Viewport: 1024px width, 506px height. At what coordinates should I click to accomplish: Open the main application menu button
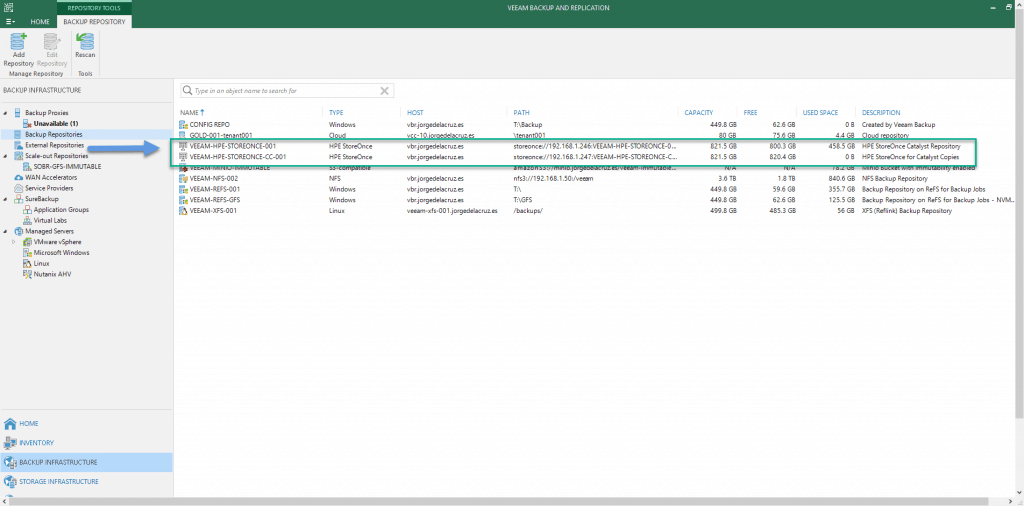click(x=10, y=22)
